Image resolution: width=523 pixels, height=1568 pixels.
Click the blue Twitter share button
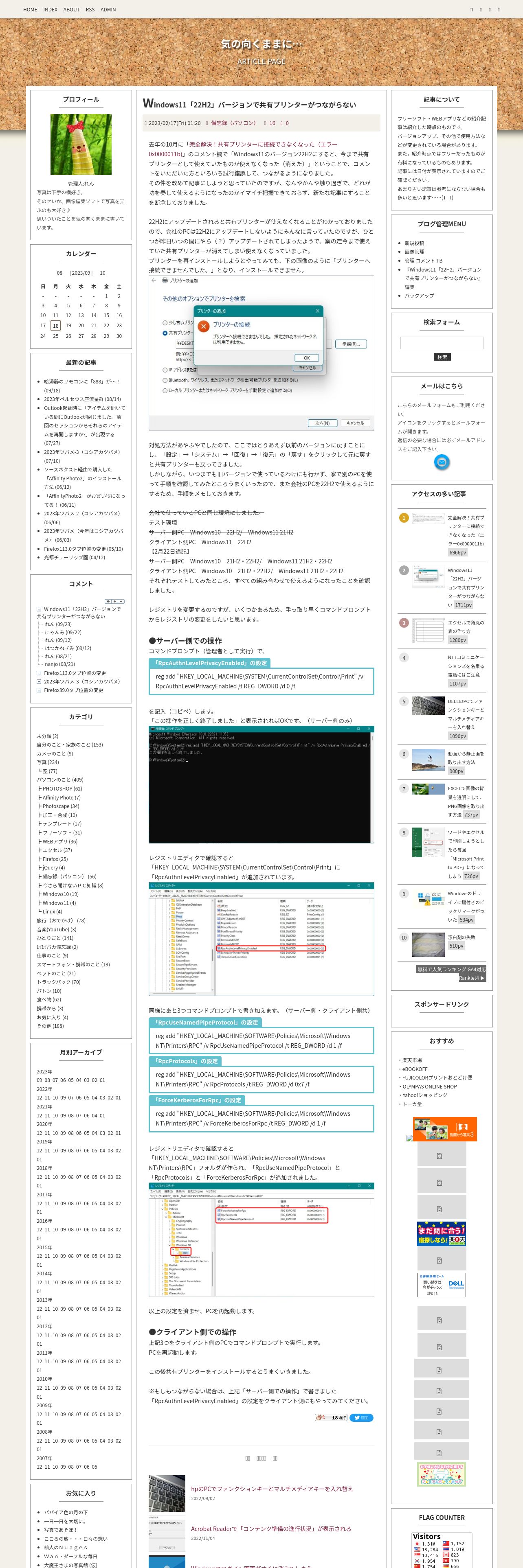[362, 1417]
